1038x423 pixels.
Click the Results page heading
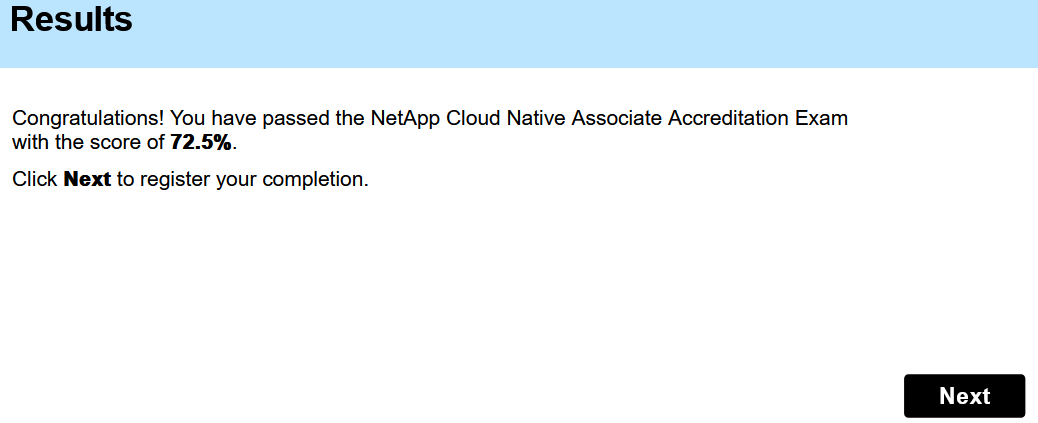[71, 19]
